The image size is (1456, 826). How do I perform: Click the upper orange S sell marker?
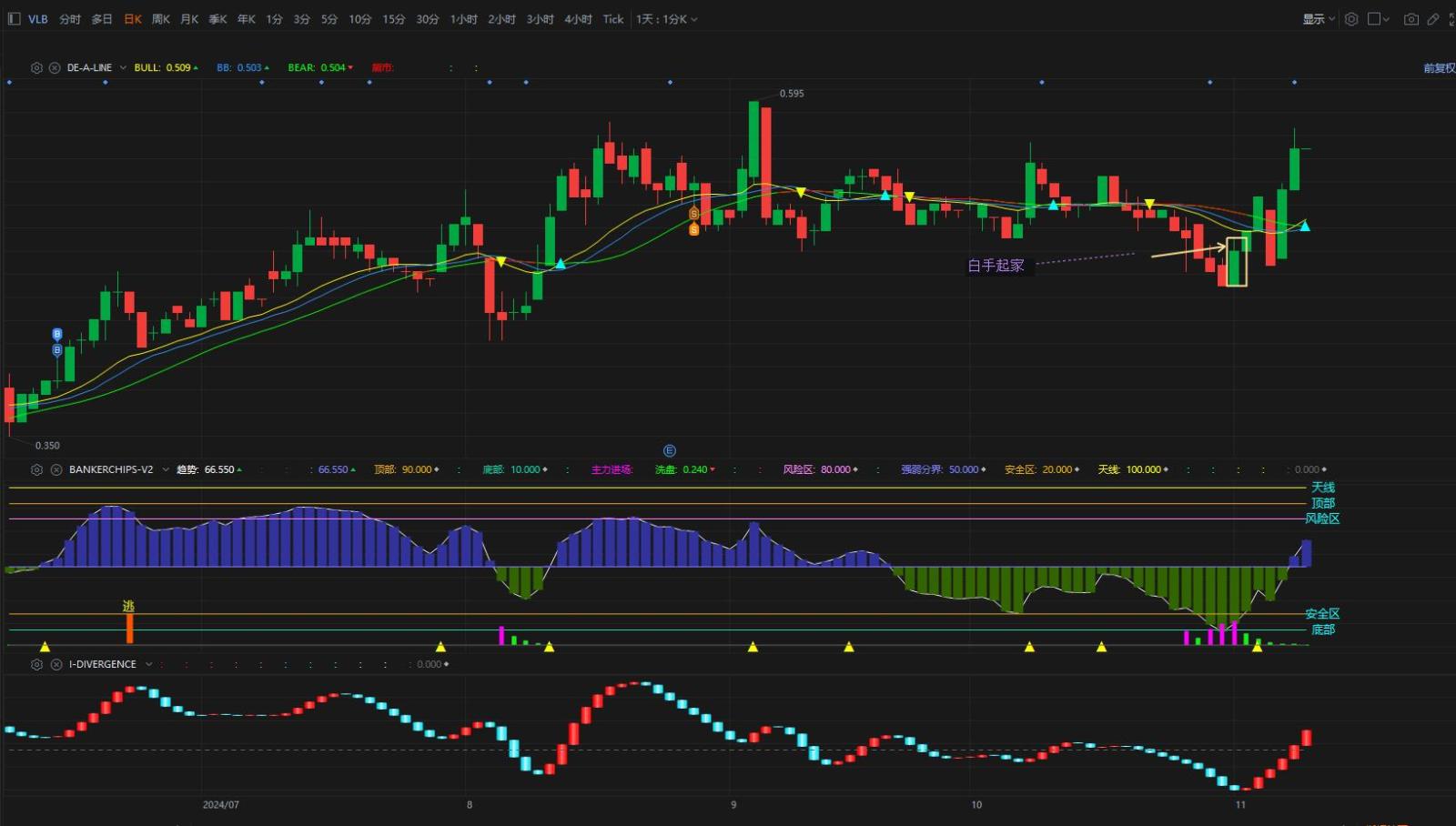(x=693, y=214)
